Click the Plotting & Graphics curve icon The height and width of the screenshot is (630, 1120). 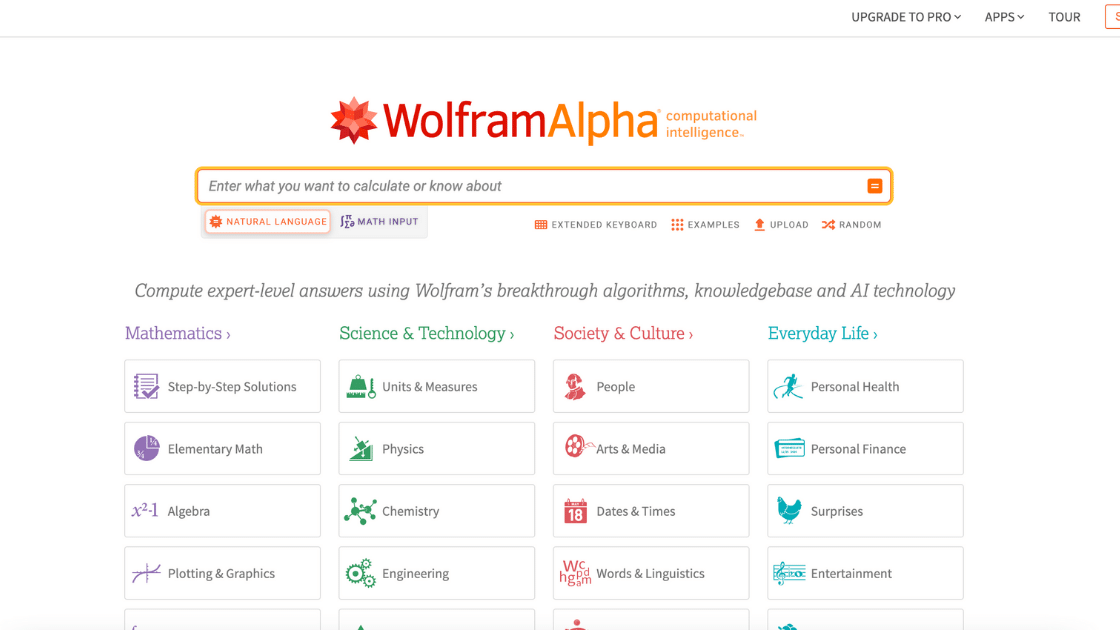tap(146, 573)
